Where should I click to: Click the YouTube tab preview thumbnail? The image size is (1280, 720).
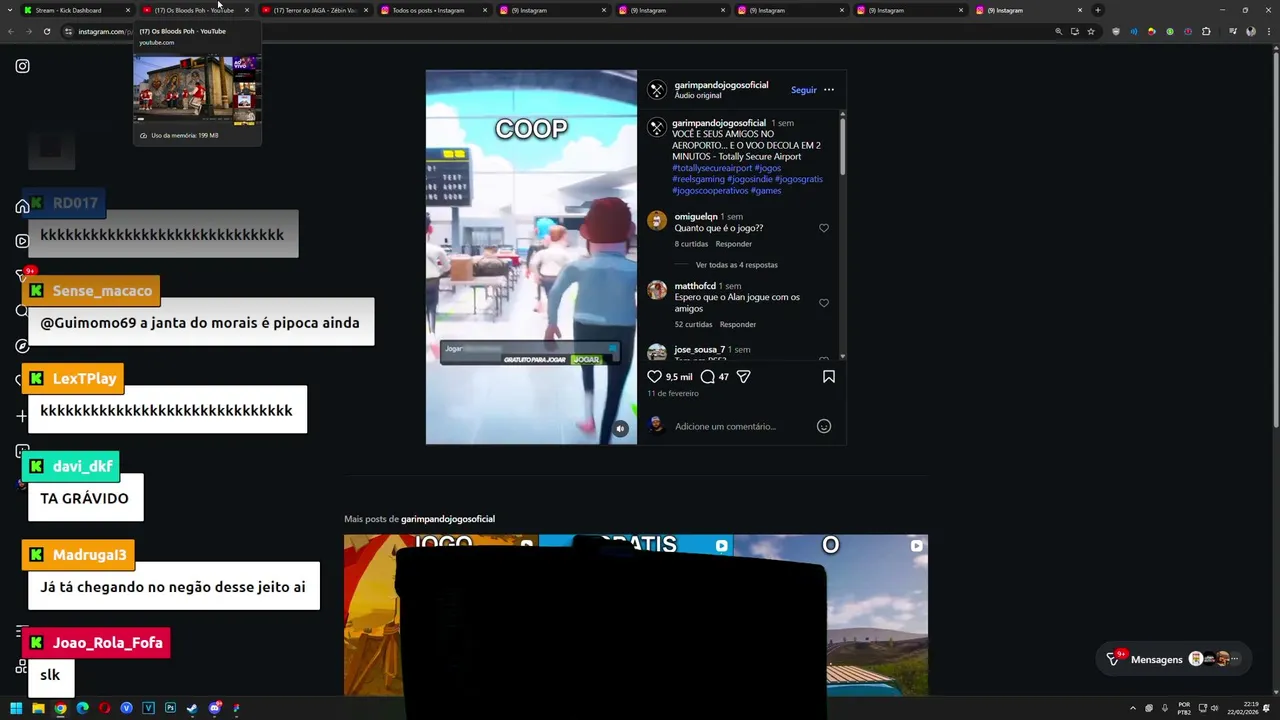coord(198,88)
